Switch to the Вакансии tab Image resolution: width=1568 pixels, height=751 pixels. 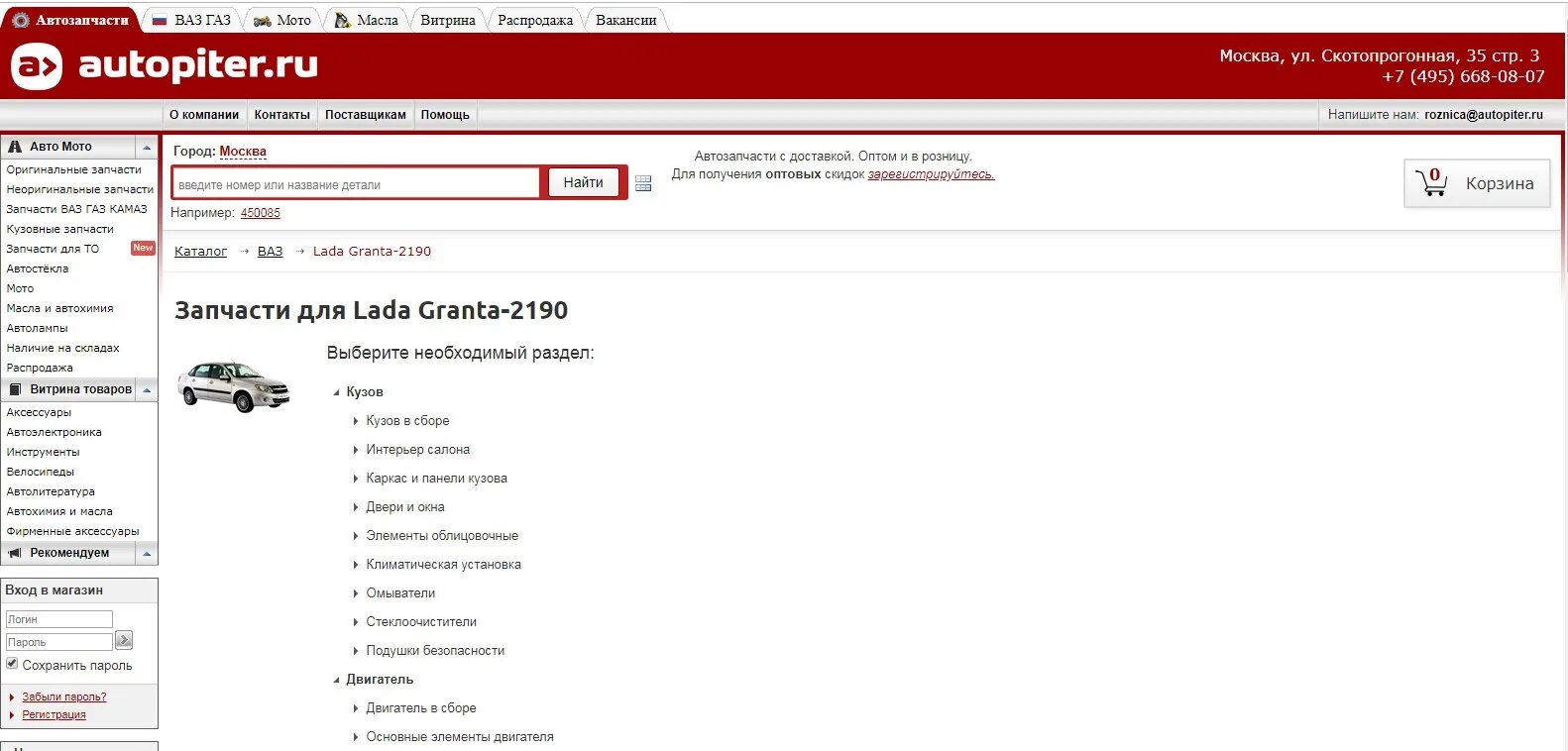(625, 20)
